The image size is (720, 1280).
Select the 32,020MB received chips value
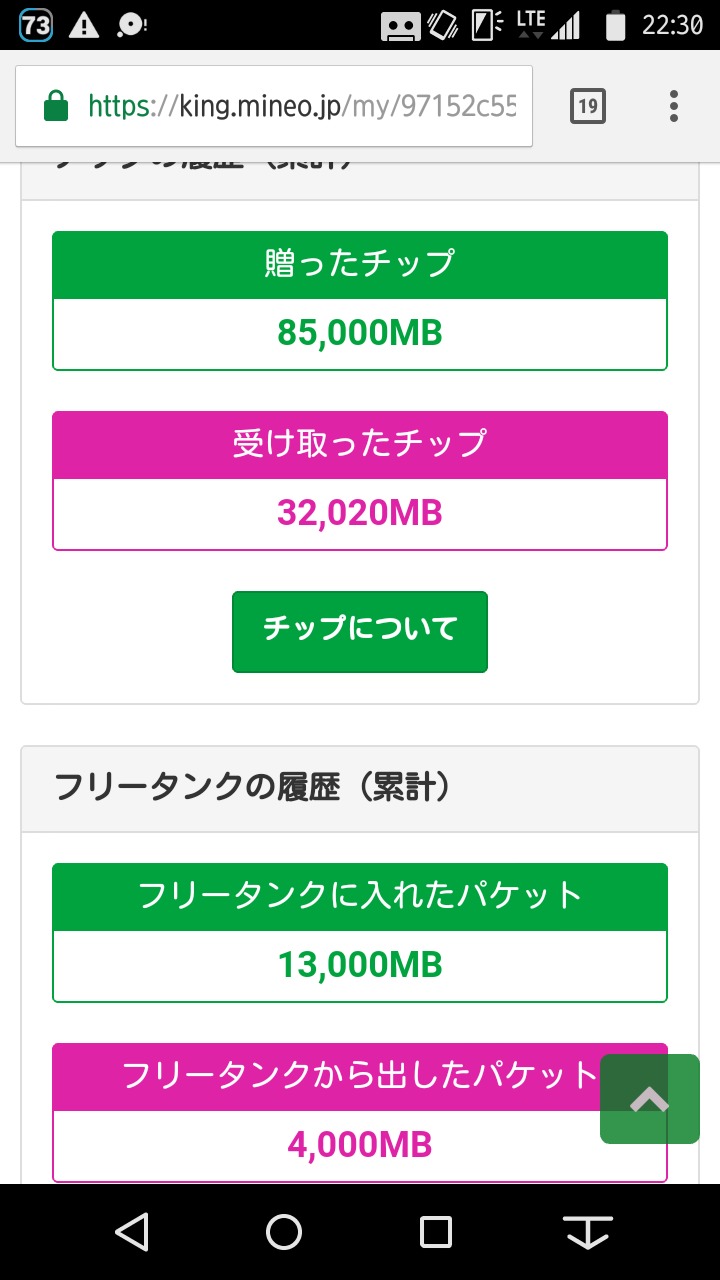click(360, 513)
